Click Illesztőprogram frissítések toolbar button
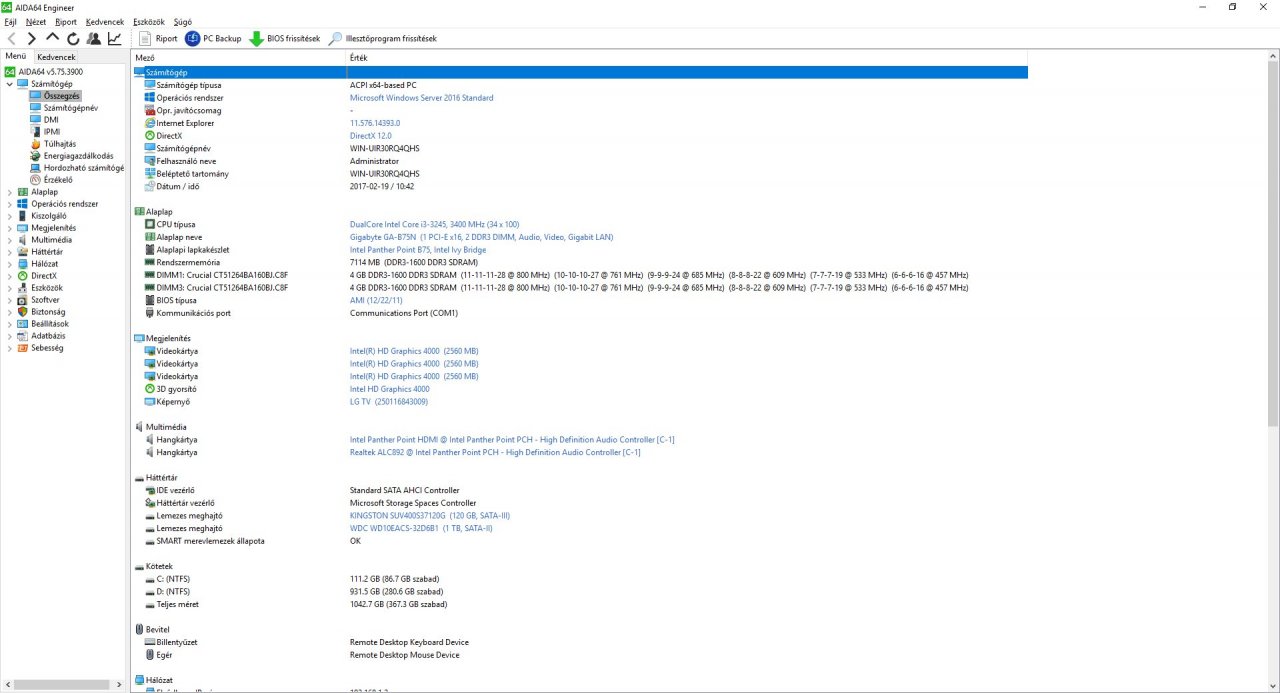The height and width of the screenshot is (693, 1280). coord(383,38)
